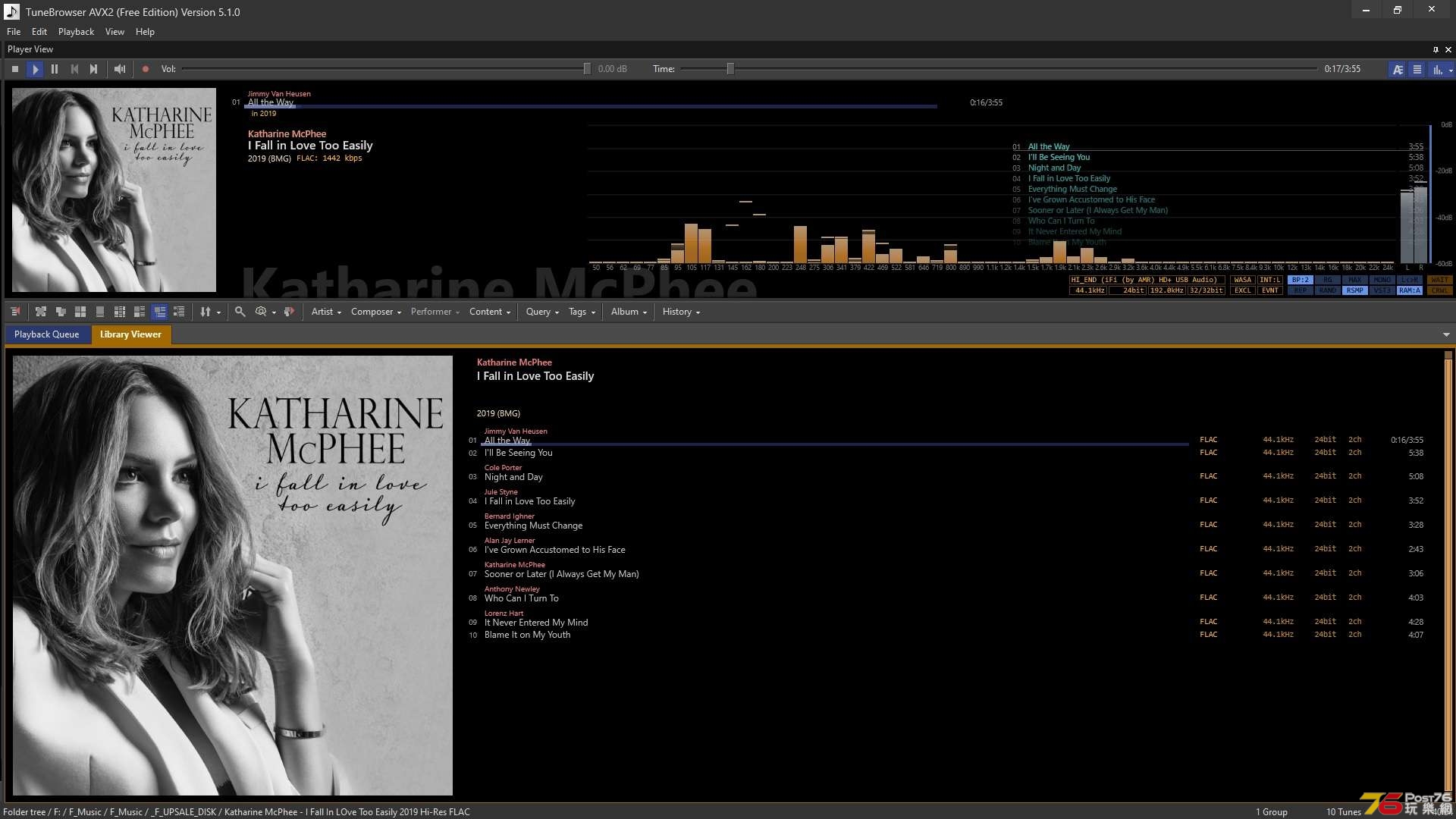The height and width of the screenshot is (819, 1456).
Task: Open the File menu
Action: [x=14, y=32]
